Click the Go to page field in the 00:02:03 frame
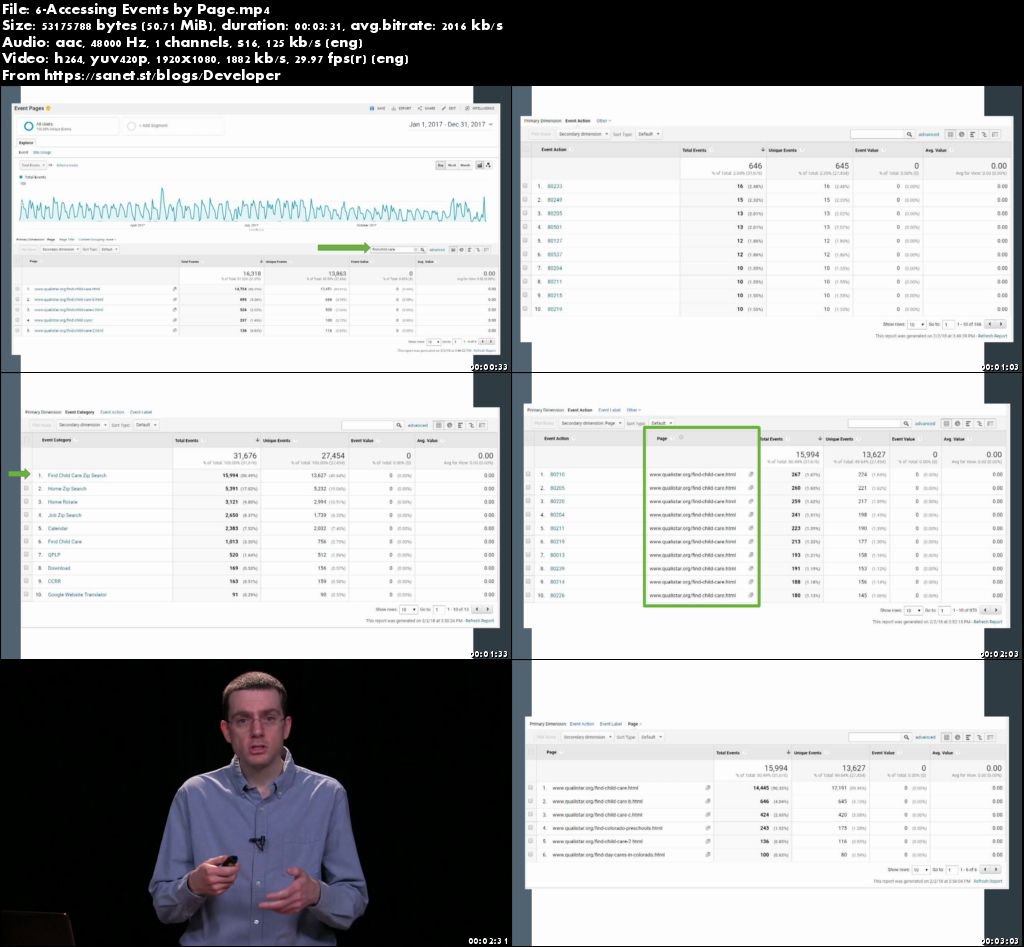1024x947 pixels. coord(944,610)
